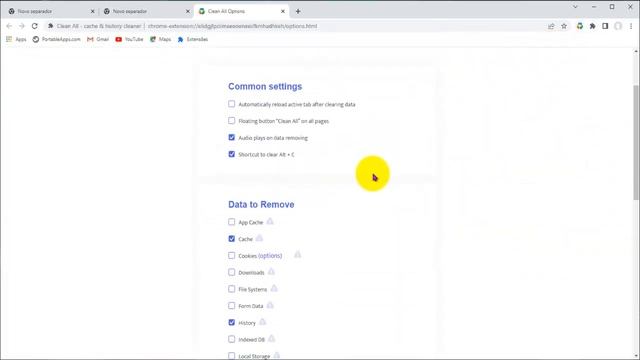
Task: Open Chrome's three-dot menu
Action: [x=631, y=26]
